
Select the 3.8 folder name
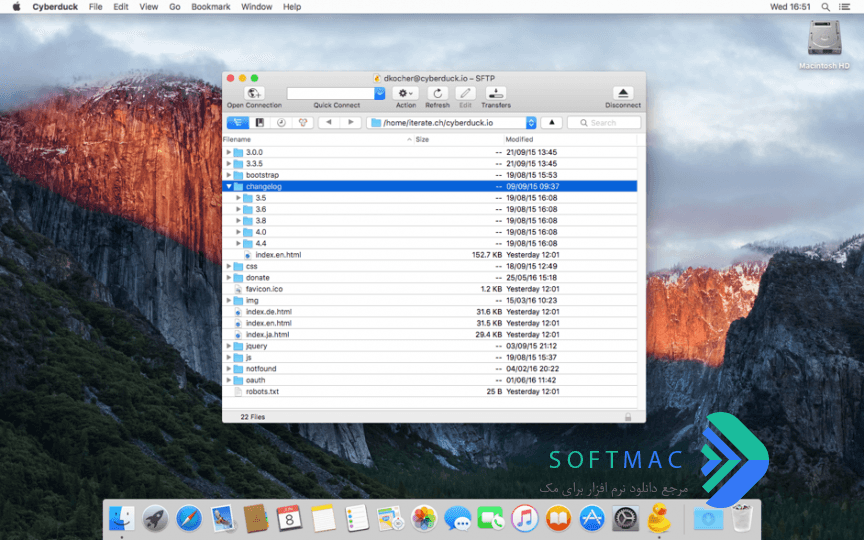(x=261, y=220)
